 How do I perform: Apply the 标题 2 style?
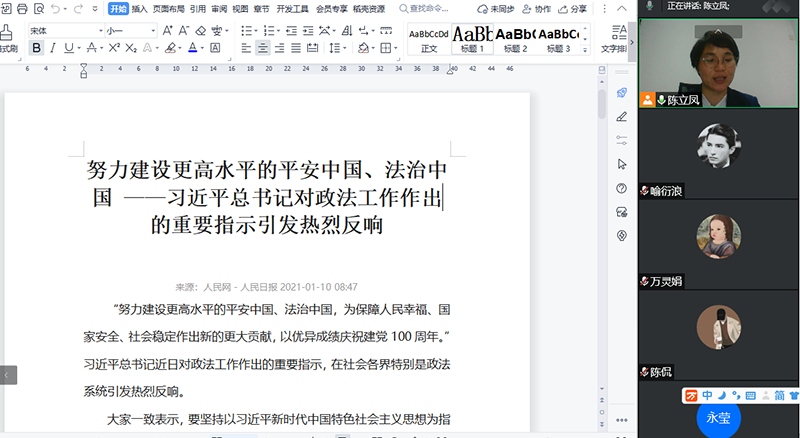click(x=515, y=39)
